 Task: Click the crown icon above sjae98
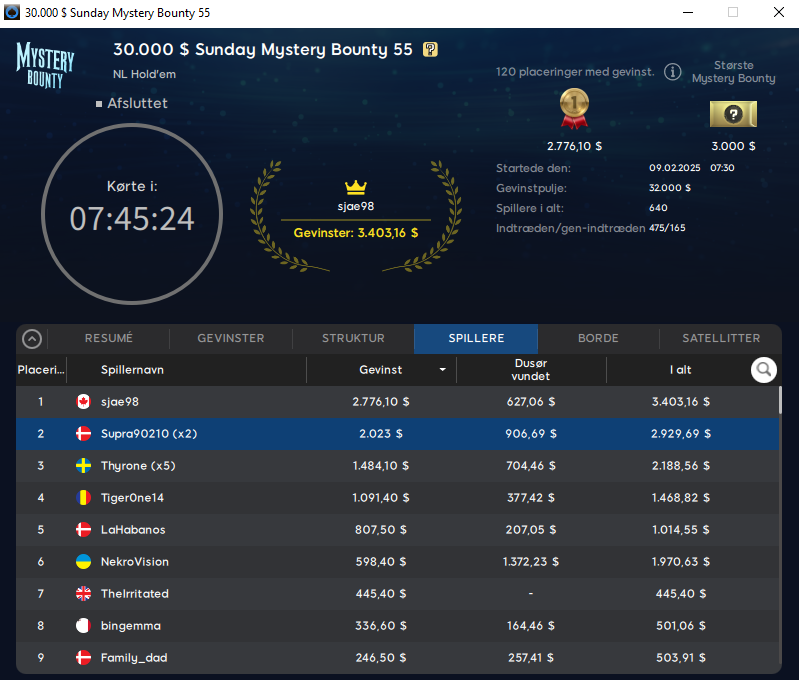tap(356, 187)
